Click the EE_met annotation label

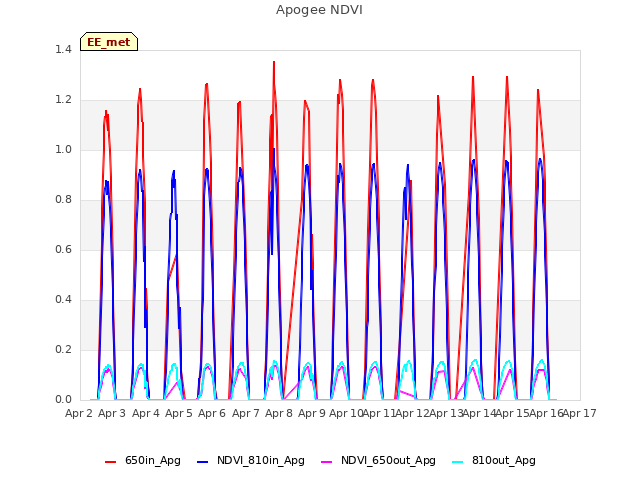click(109, 42)
